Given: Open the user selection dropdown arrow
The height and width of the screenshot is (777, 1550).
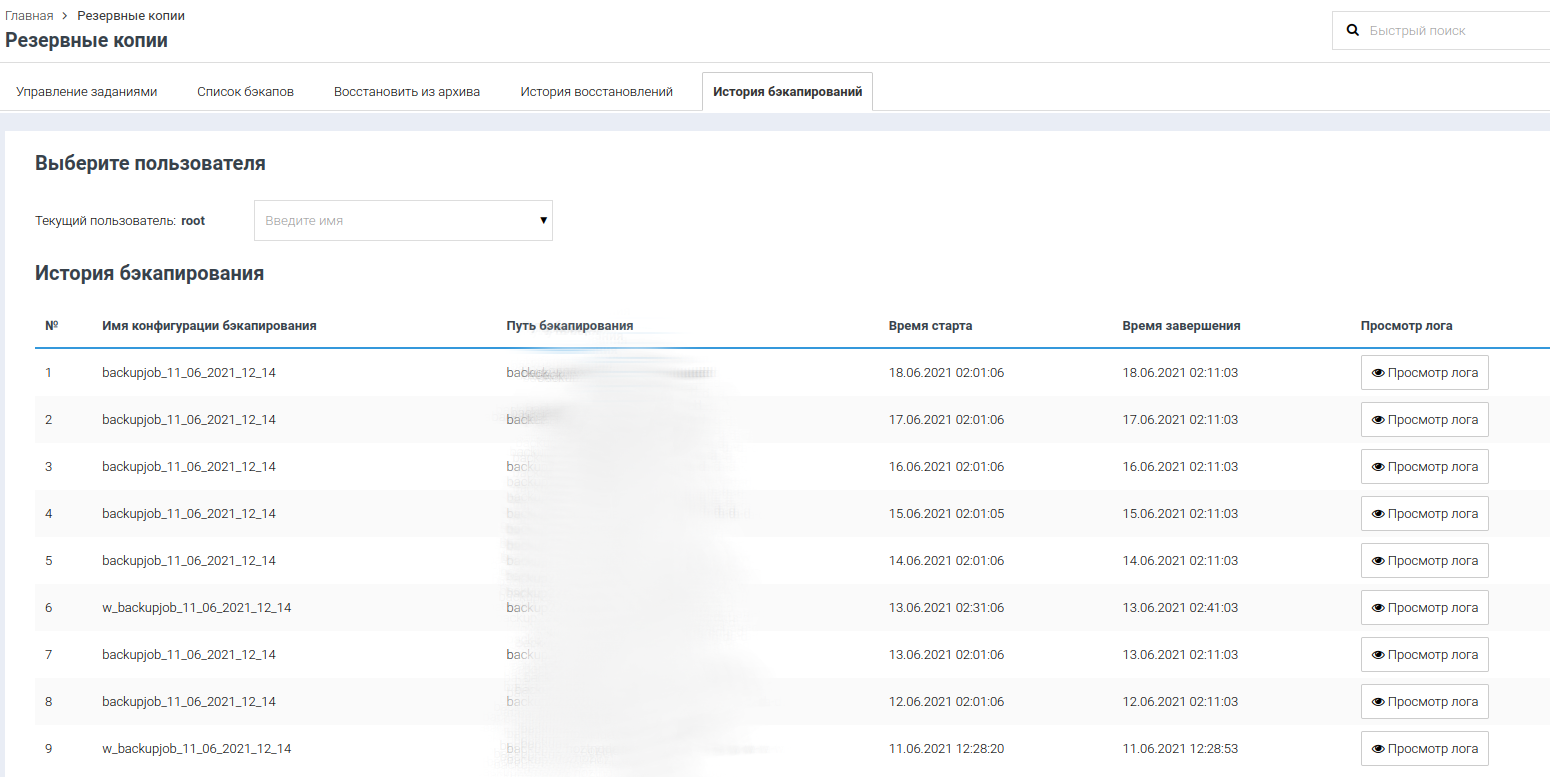Looking at the screenshot, I should 543,220.
